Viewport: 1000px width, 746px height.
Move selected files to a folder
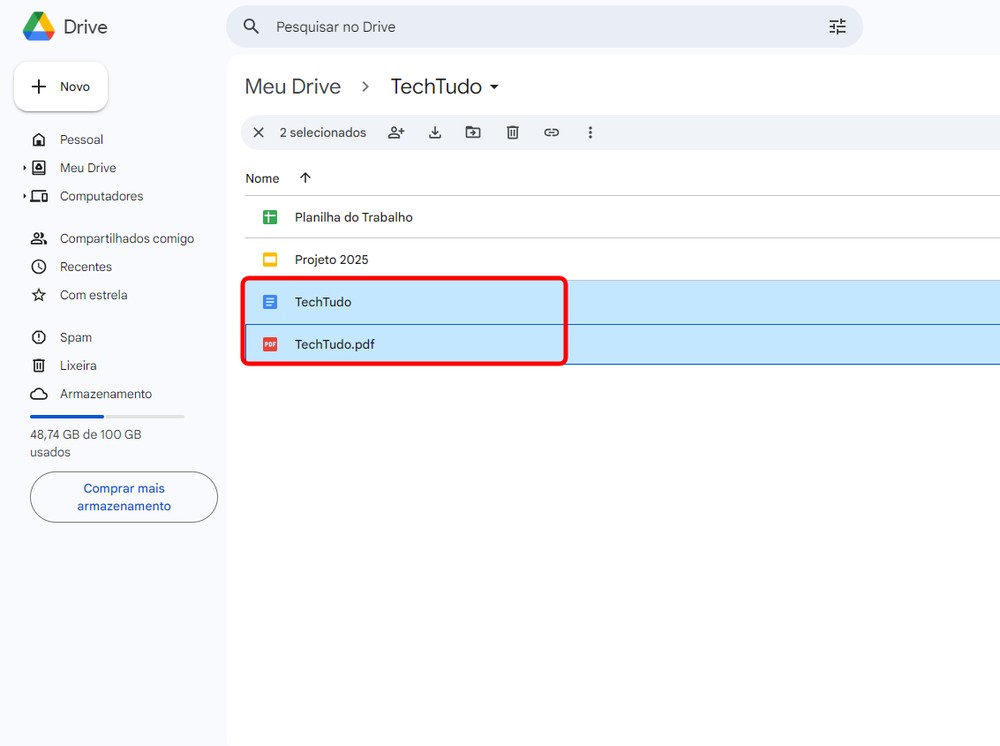point(473,132)
